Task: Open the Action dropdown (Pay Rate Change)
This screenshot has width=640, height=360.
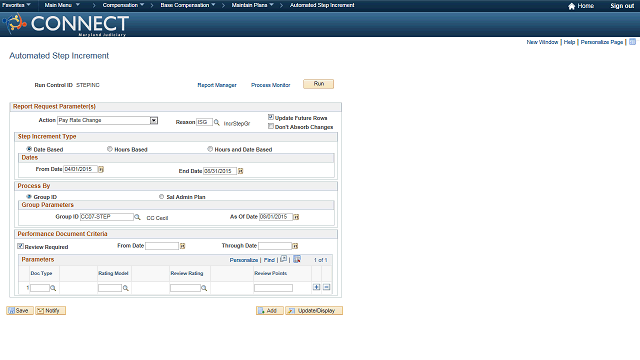Action: tap(108, 120)
